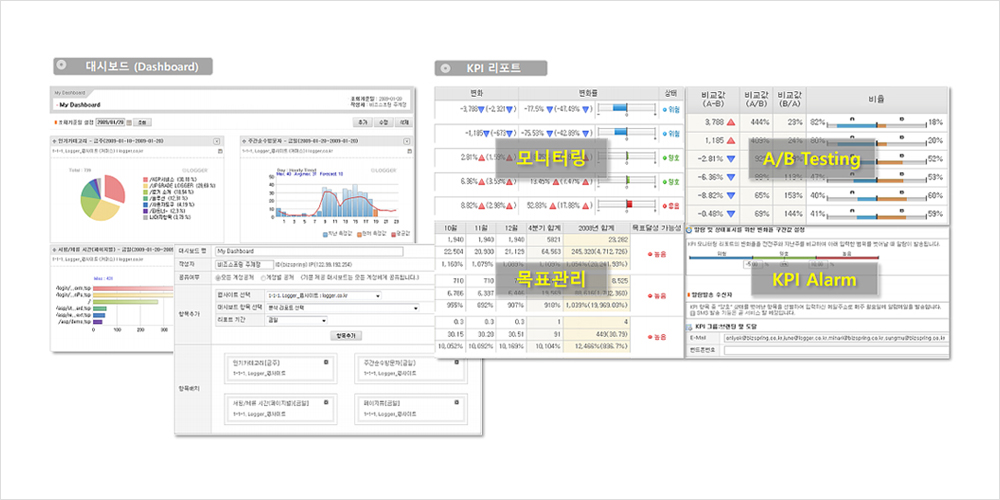Click bullet icon beside 대시보드 (Dashboard) heading
The width and height of the screenshot is (1000, 500).
62,65
